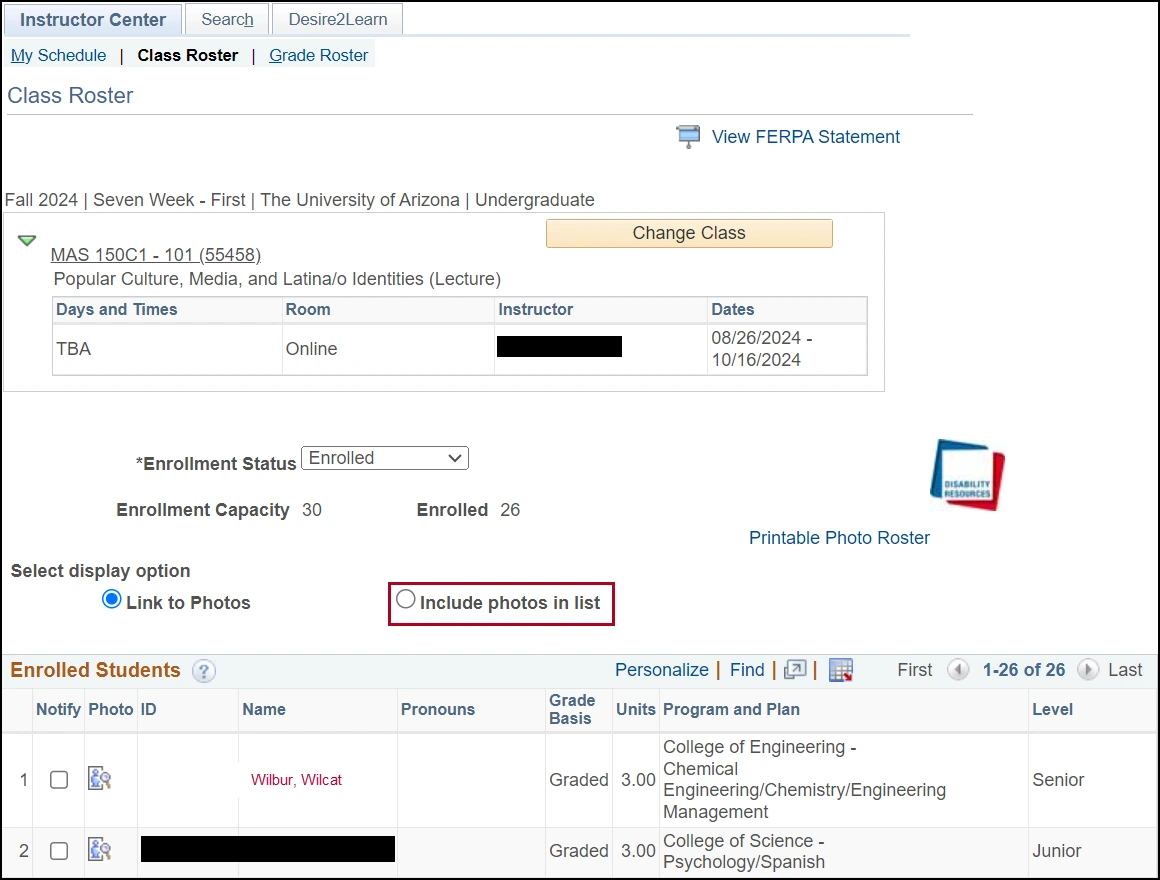Screen dimensions: 1160x880
Task: Check the Notify box for Wilbur, Wilcat
Action: pos(59,779)
